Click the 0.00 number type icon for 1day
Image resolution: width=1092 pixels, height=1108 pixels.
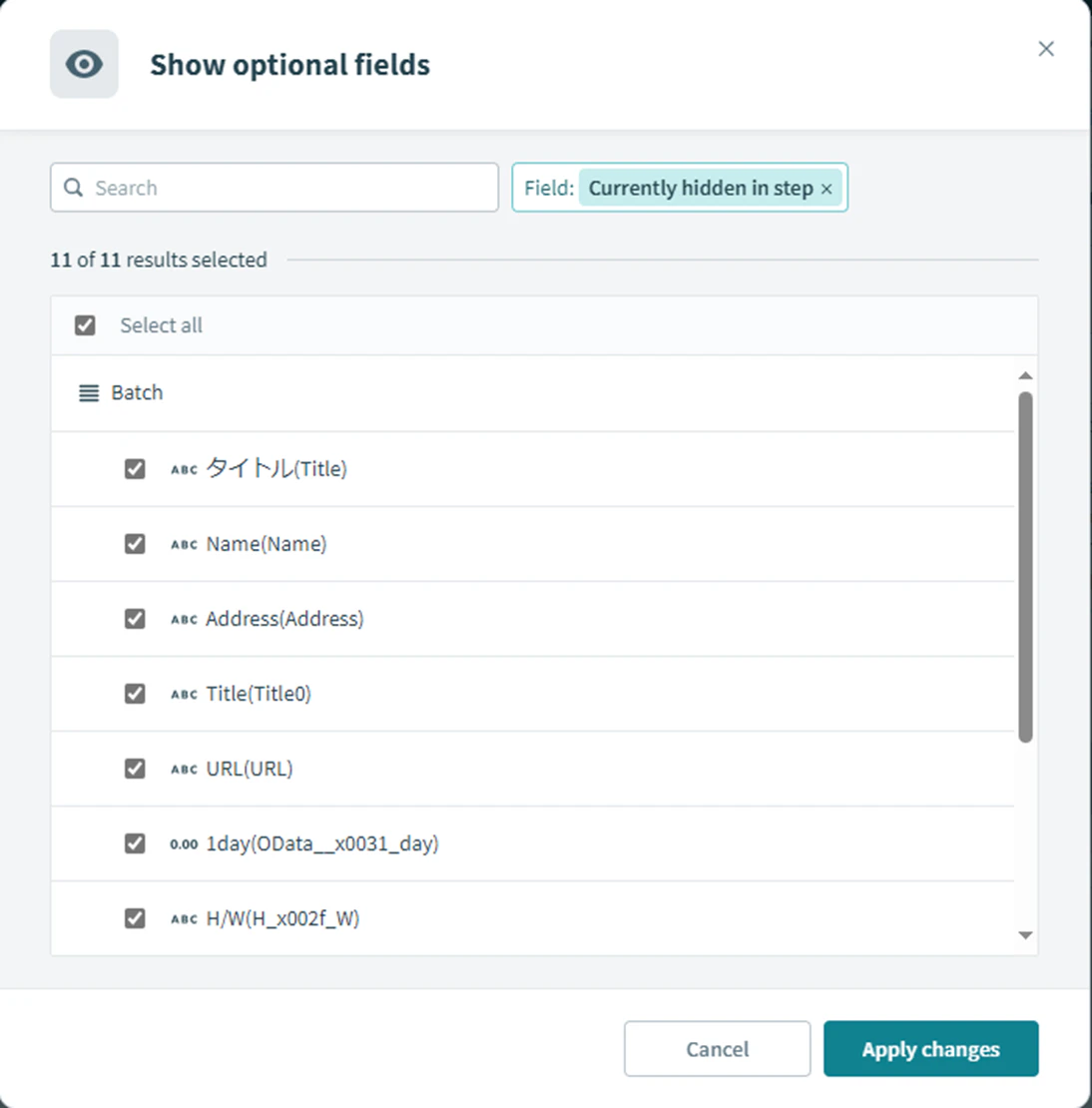click(x=184, y=843)
